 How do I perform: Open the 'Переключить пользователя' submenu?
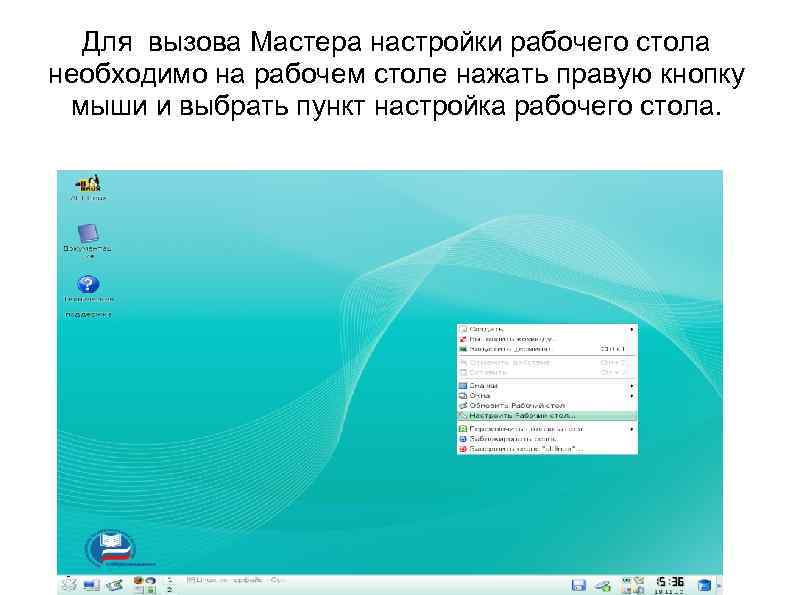click(x=547, y=429)
